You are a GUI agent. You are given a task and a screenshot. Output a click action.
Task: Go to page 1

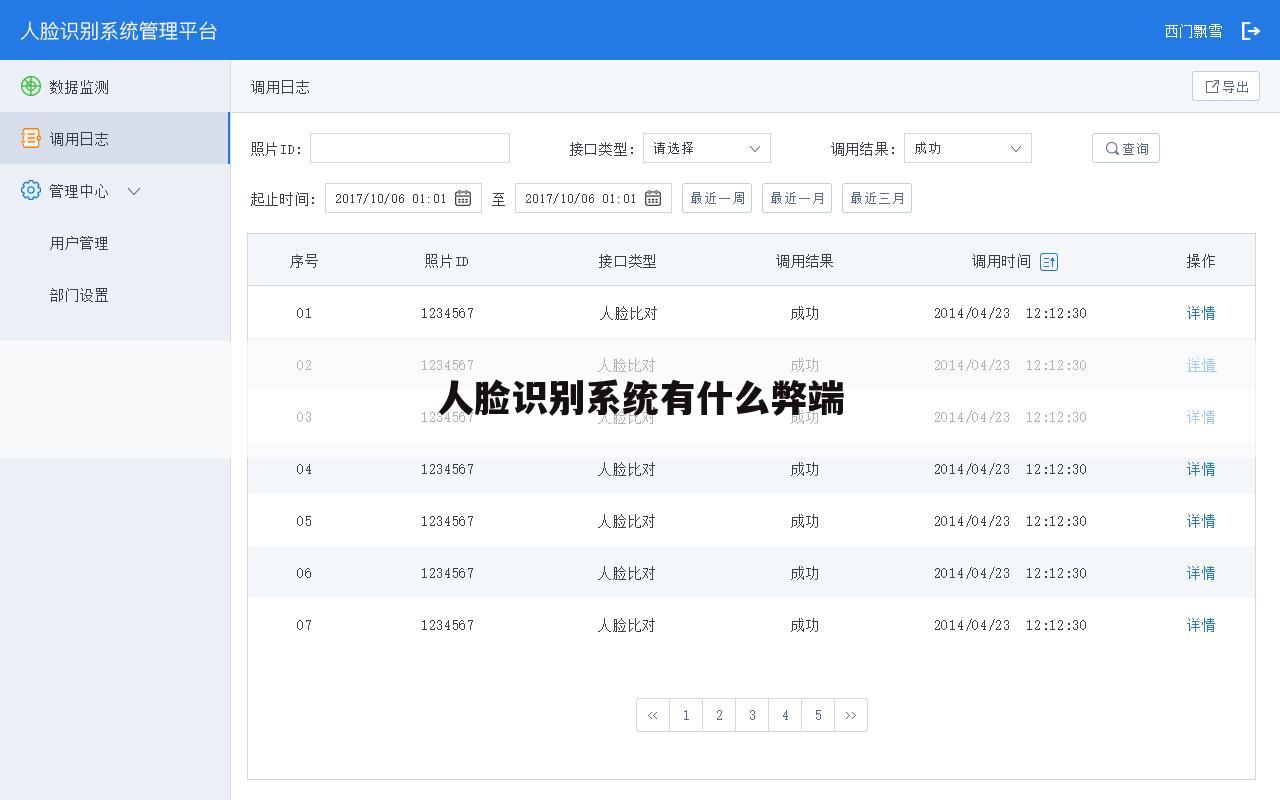point(686,715)
